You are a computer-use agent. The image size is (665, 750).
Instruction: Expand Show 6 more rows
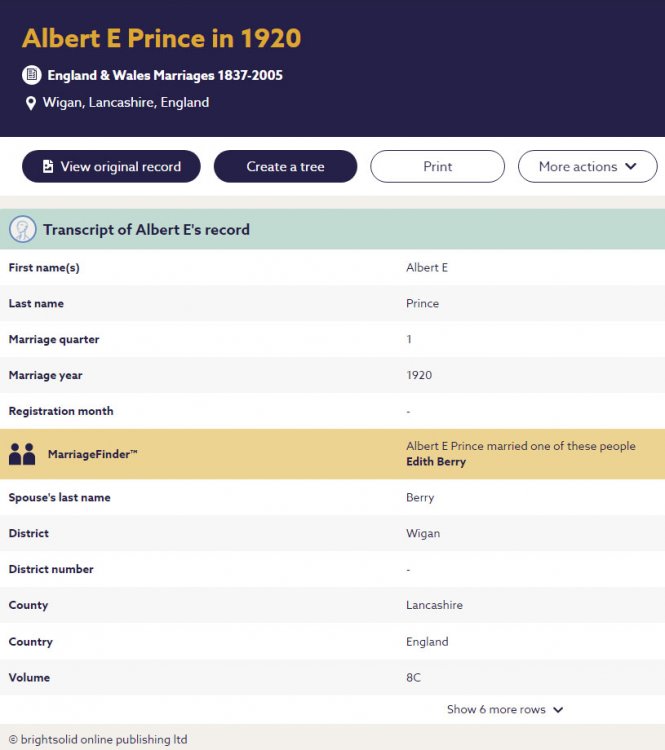point(496,709)
